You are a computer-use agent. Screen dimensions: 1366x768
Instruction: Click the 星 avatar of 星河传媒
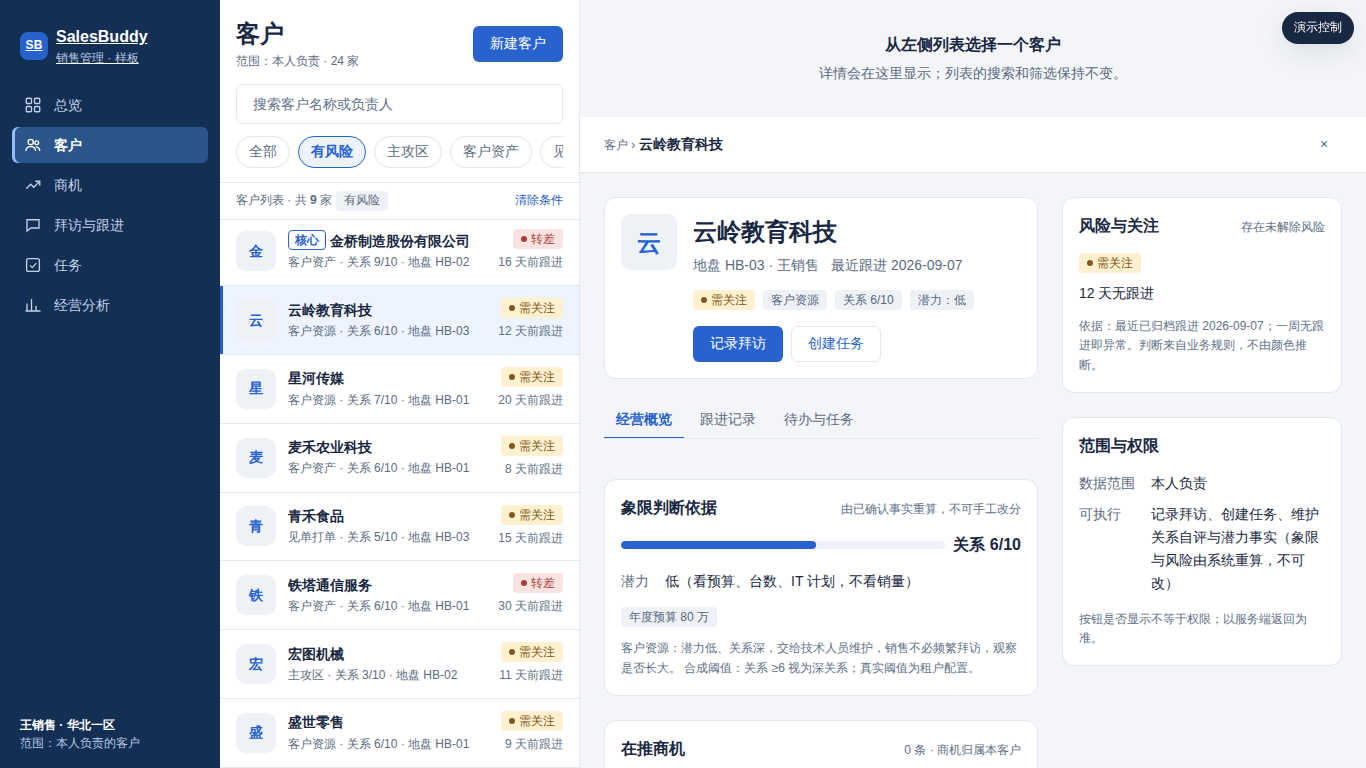click(256, 389)
